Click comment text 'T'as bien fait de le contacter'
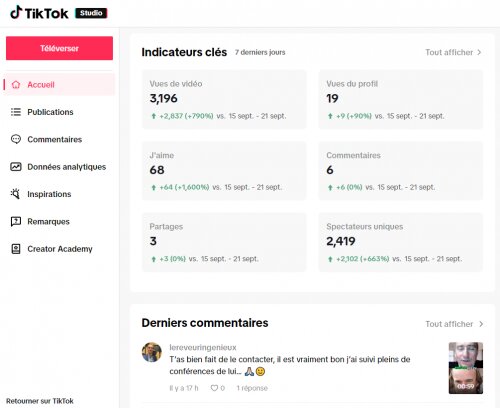Image resolution: width=500 pixels, height=408 pixels. 221,359
